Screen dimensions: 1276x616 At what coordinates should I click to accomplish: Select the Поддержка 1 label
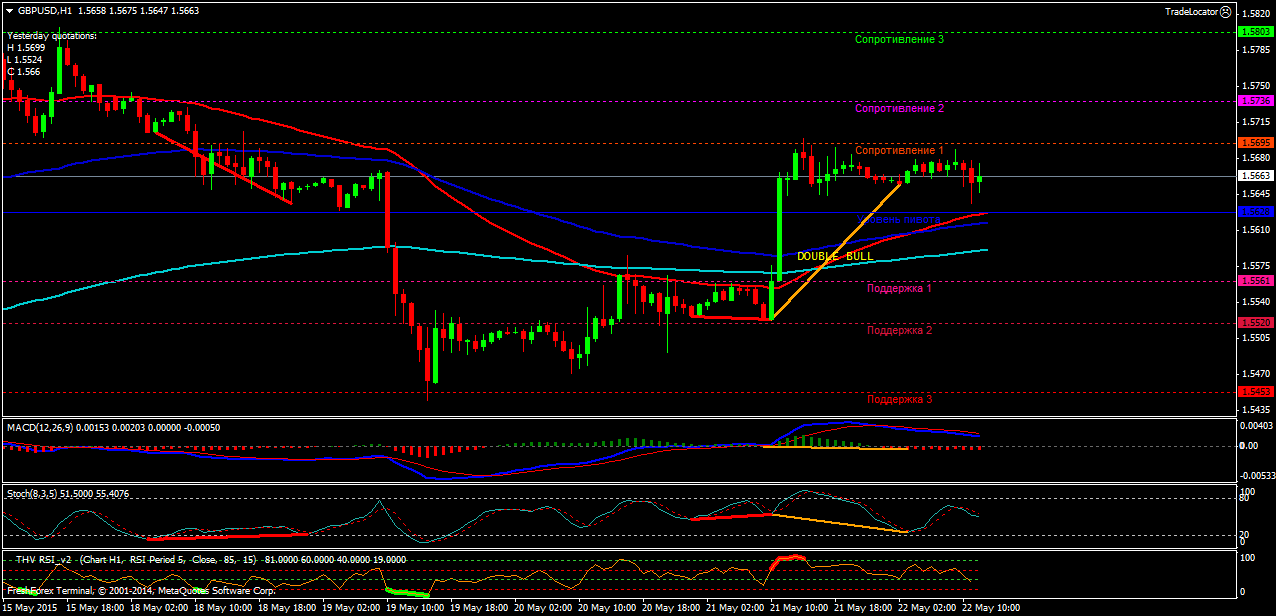[x=900, y=288]
